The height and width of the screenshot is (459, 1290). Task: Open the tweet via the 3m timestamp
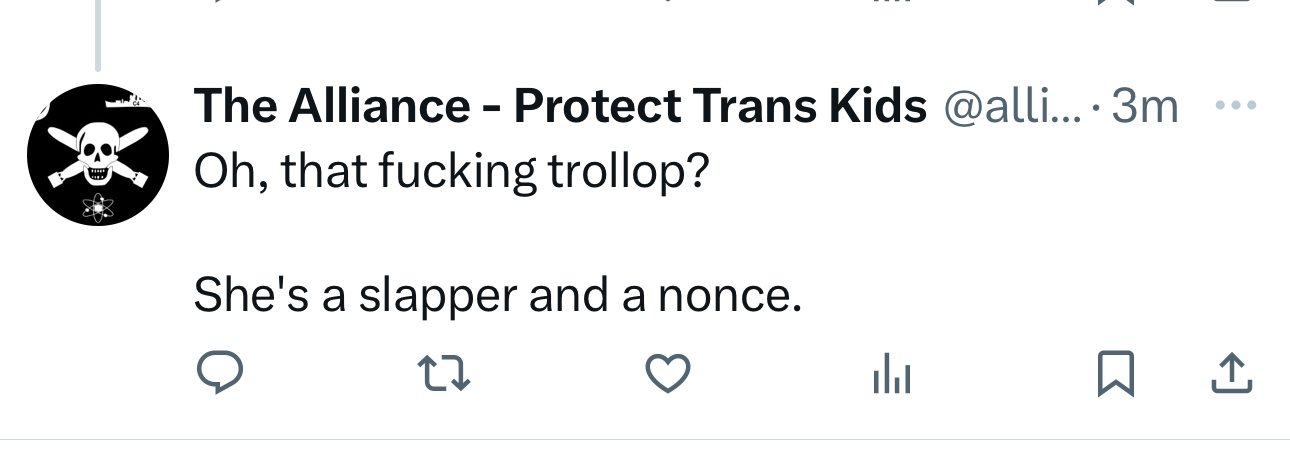coord(1145,106)
